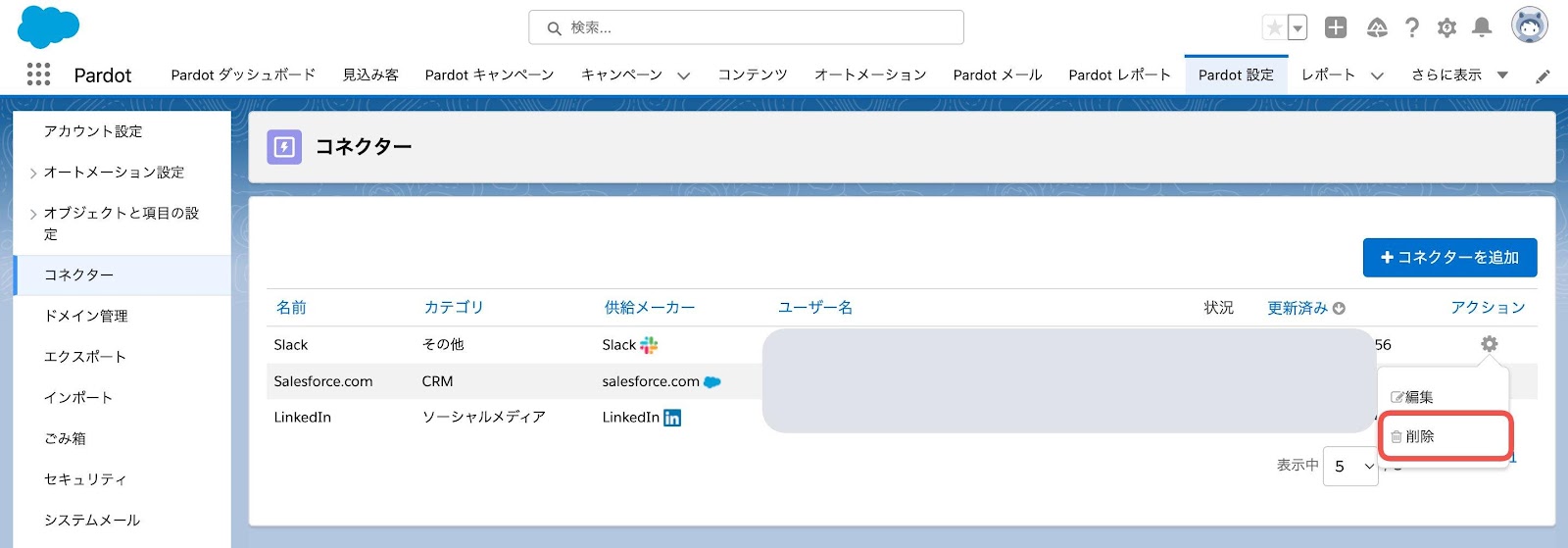Expand the キャンペーン tab chevron
Viewport: 1568px width, 548px height.
(x=683, y=75)
